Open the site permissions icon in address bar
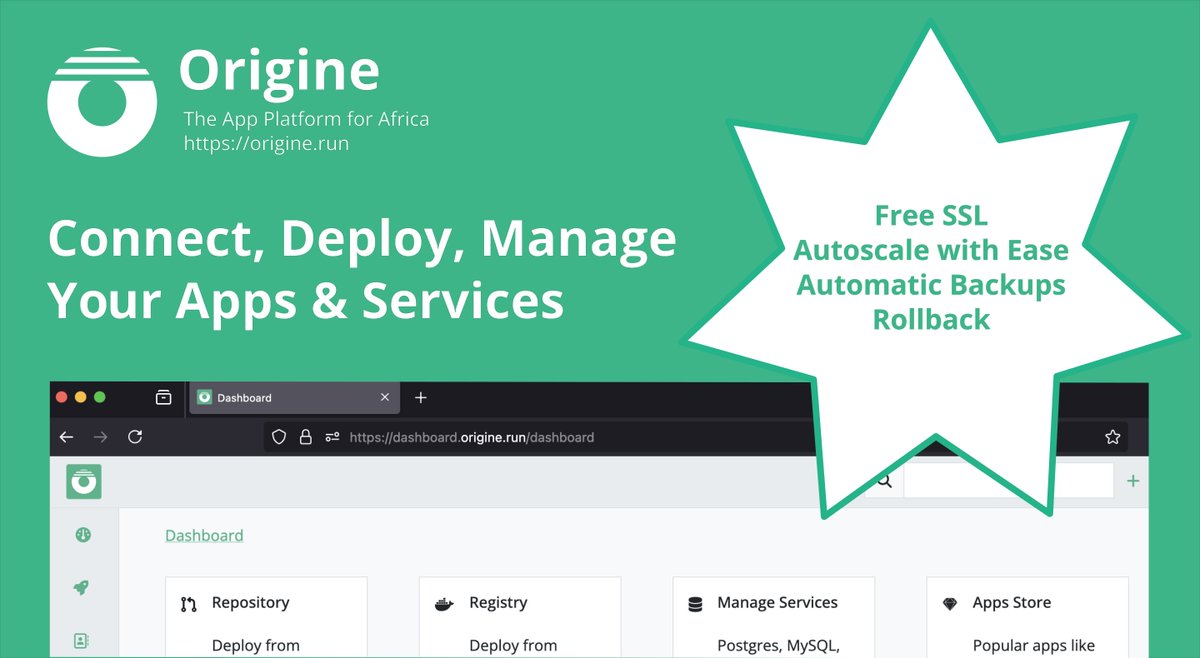 click(332, 437)
